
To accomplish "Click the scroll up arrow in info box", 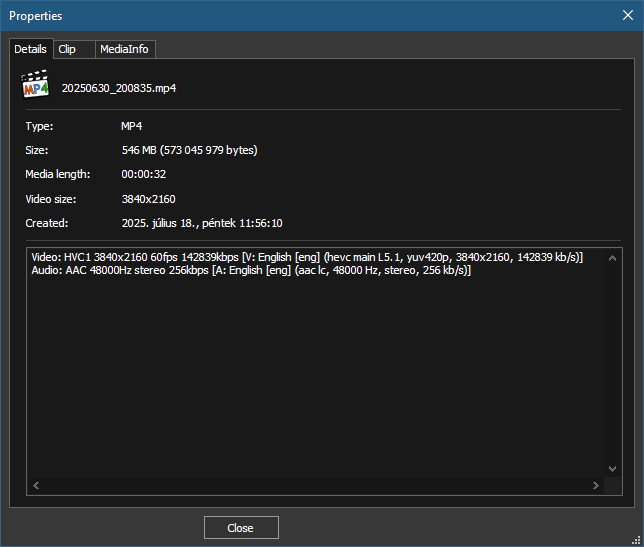I will tap(612, 258).
